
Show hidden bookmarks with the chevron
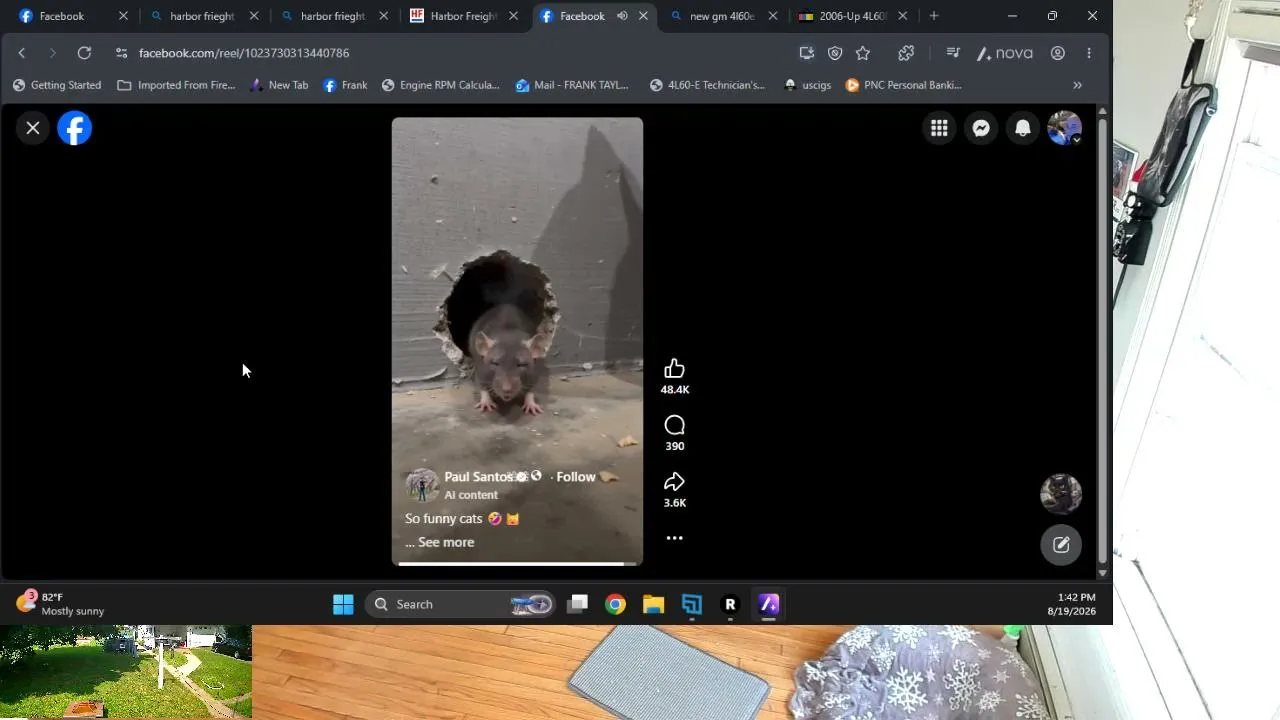click(1077, 85)
